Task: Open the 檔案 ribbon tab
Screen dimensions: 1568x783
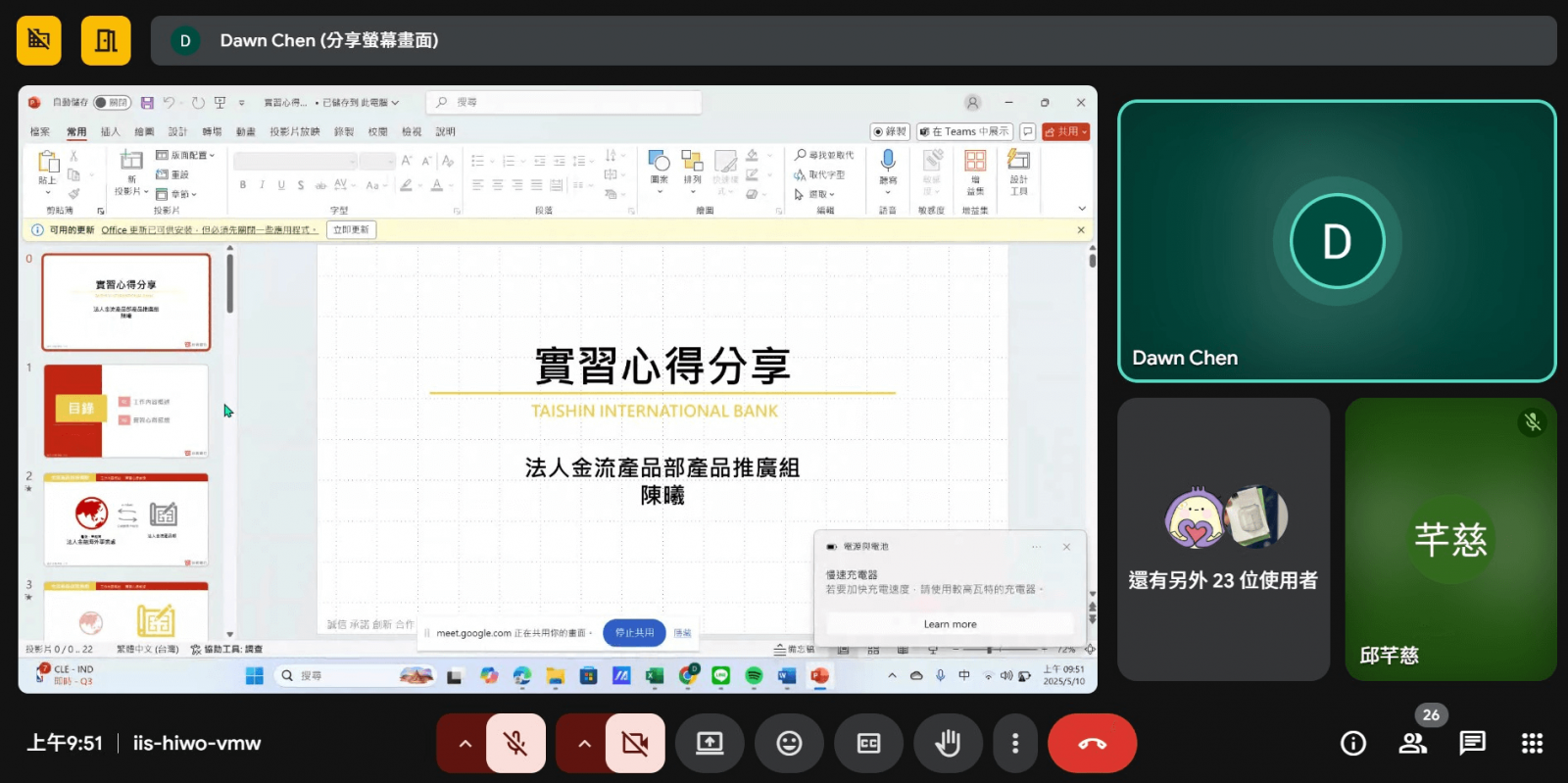Action: [x=40, y=131]
